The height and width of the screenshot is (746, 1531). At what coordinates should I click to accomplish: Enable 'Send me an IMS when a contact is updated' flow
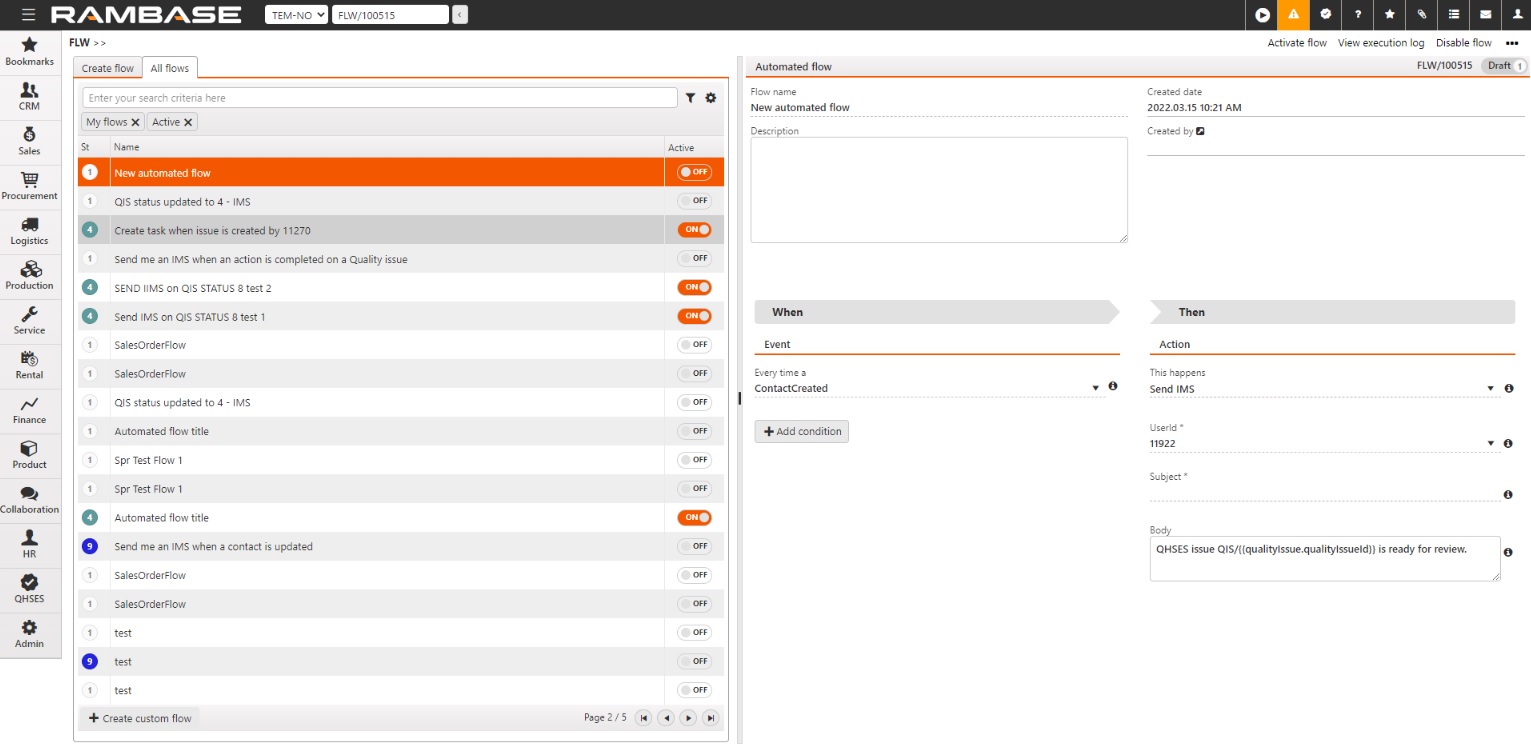694,546
